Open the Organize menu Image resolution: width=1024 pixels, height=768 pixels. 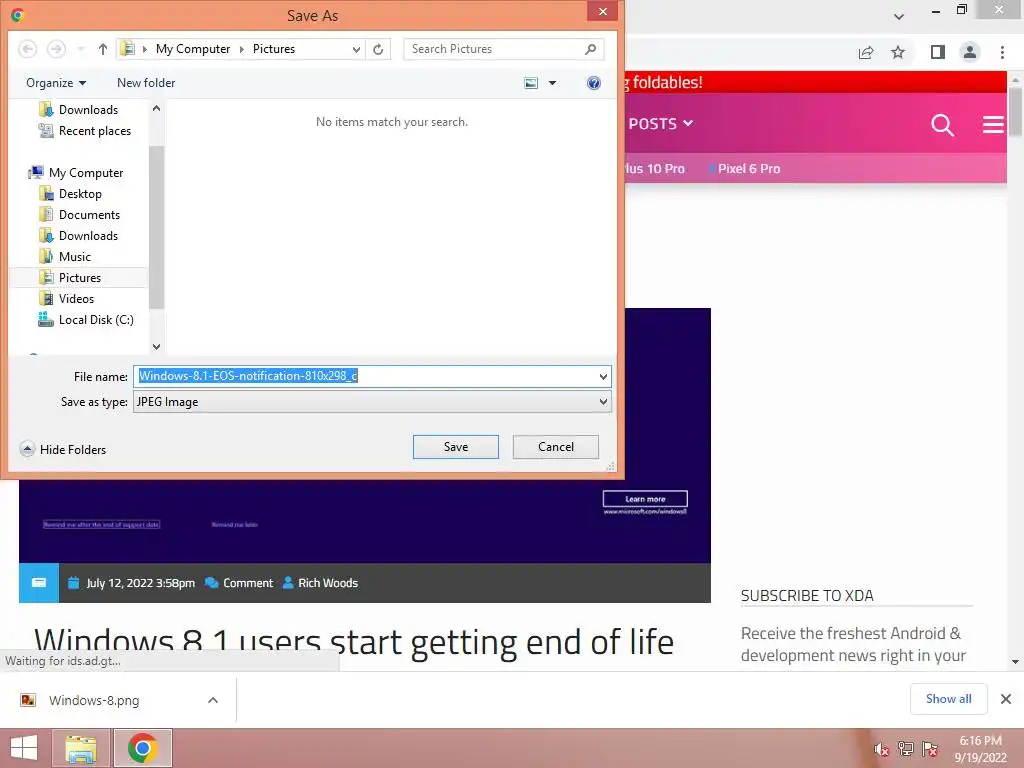click(x=56, y=83)
